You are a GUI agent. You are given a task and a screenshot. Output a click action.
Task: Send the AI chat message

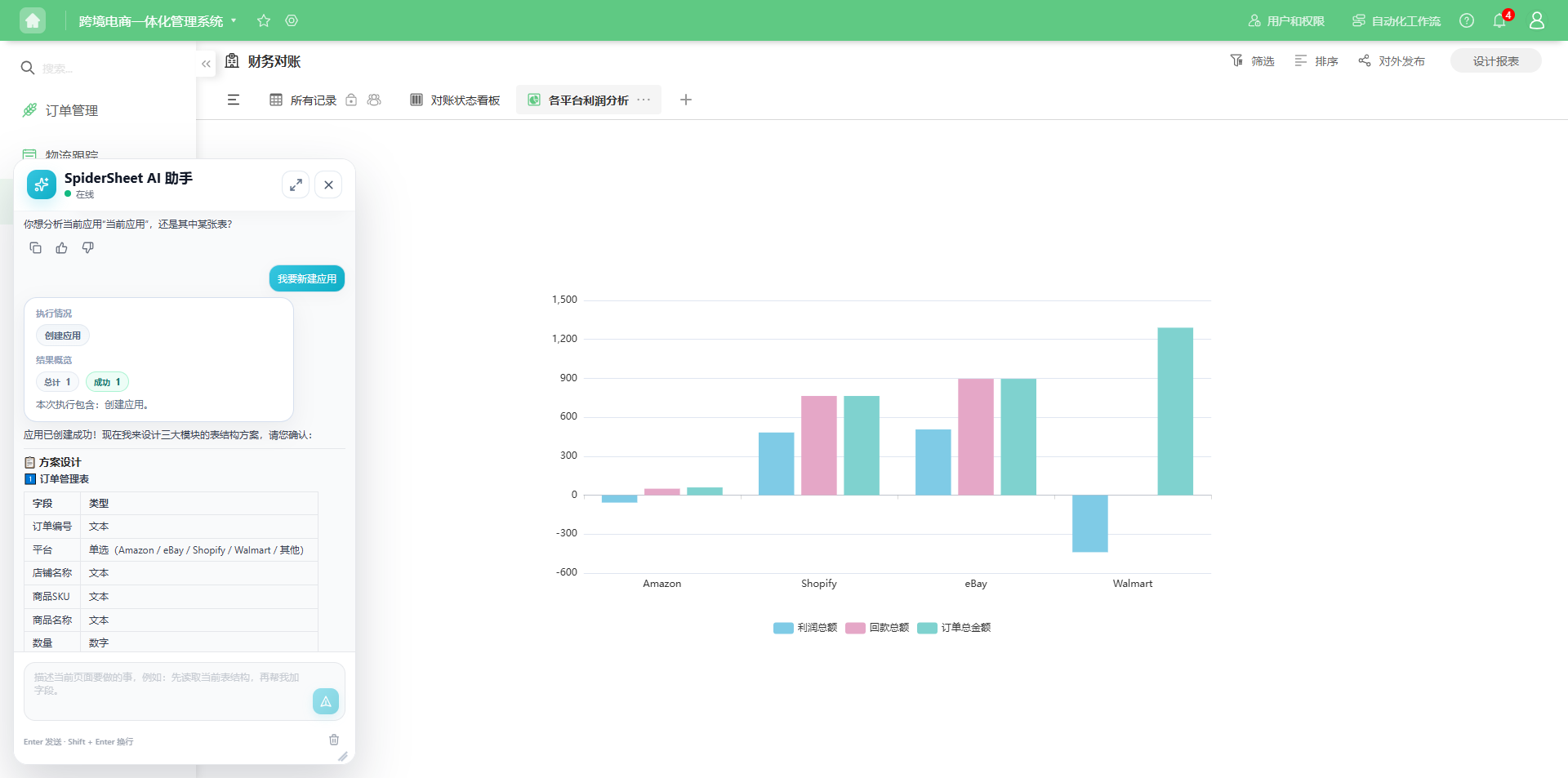326,701
